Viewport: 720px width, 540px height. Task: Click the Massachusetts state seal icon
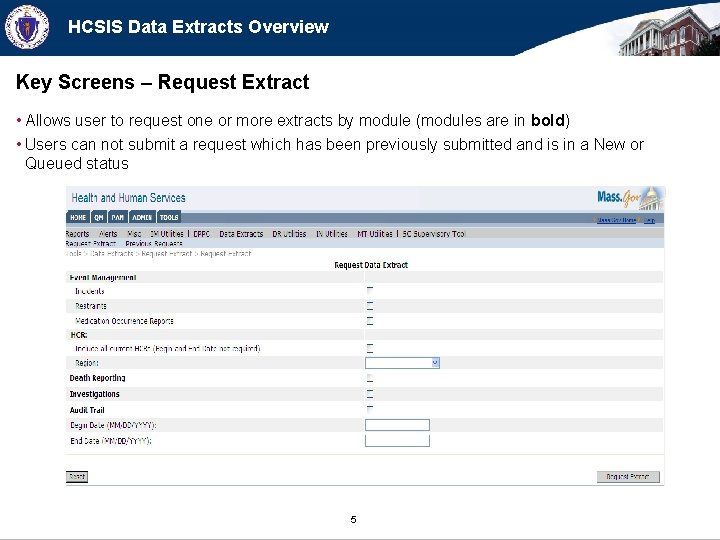click(x=27, y=27)
